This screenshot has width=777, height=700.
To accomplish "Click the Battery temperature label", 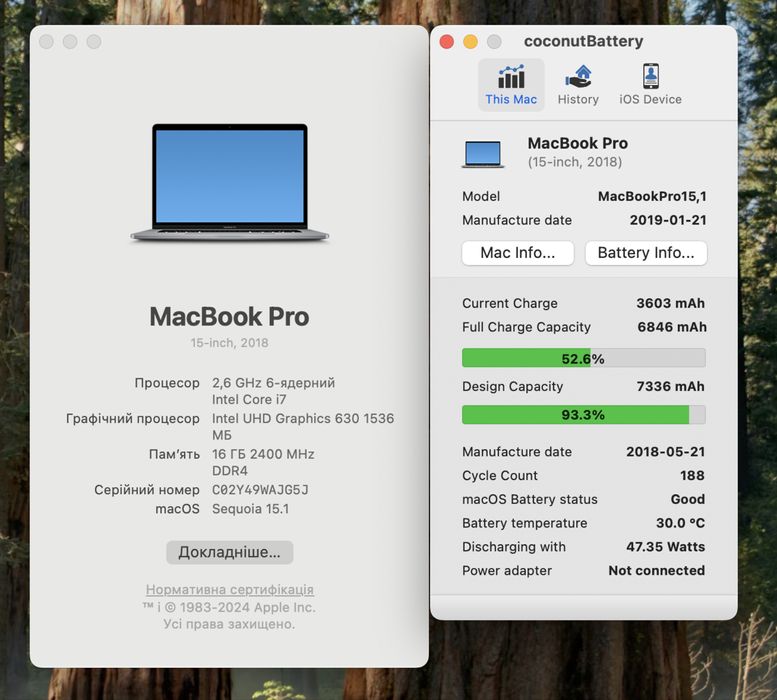I will click(x=524, y=523).
